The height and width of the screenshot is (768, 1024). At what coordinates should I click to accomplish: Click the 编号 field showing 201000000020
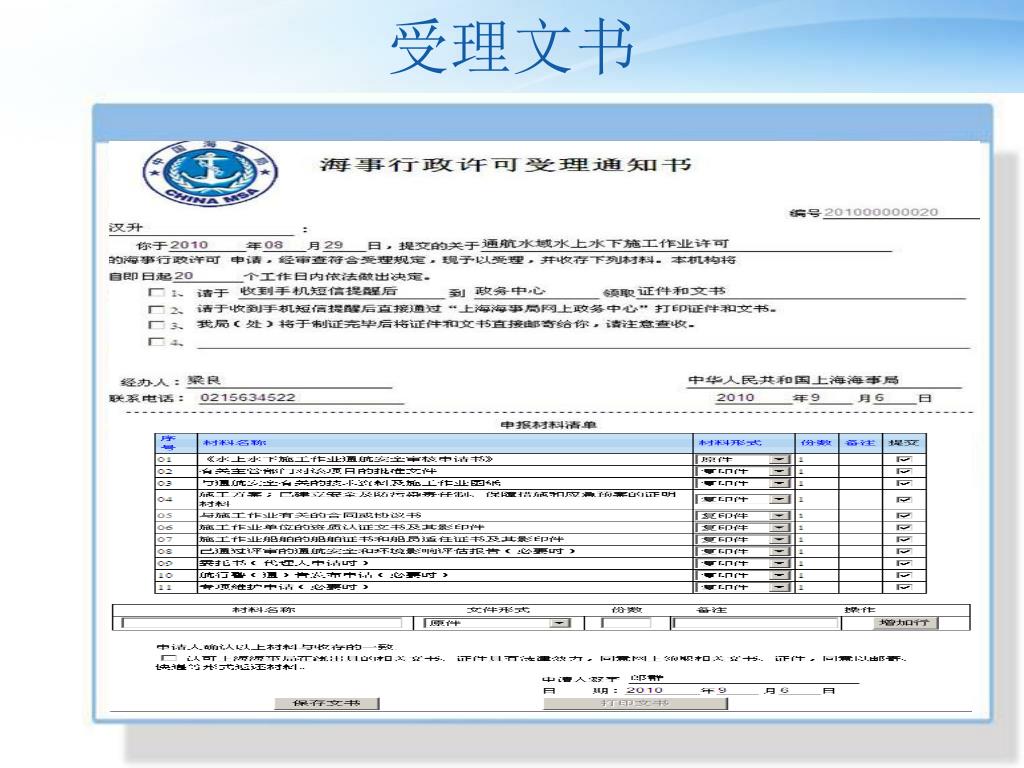tap(901, 212)
